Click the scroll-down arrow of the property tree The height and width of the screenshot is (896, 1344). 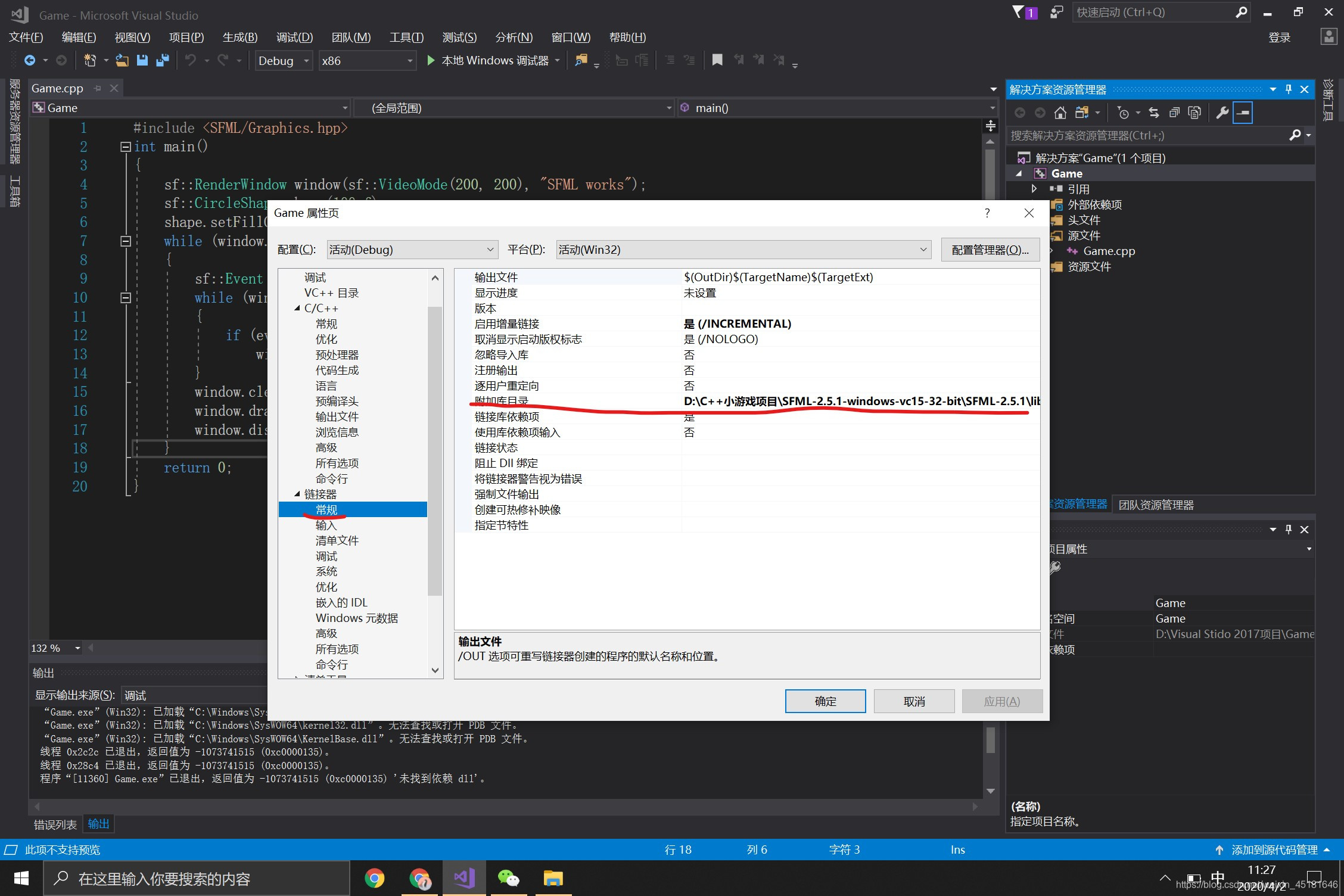coord(435,670)
